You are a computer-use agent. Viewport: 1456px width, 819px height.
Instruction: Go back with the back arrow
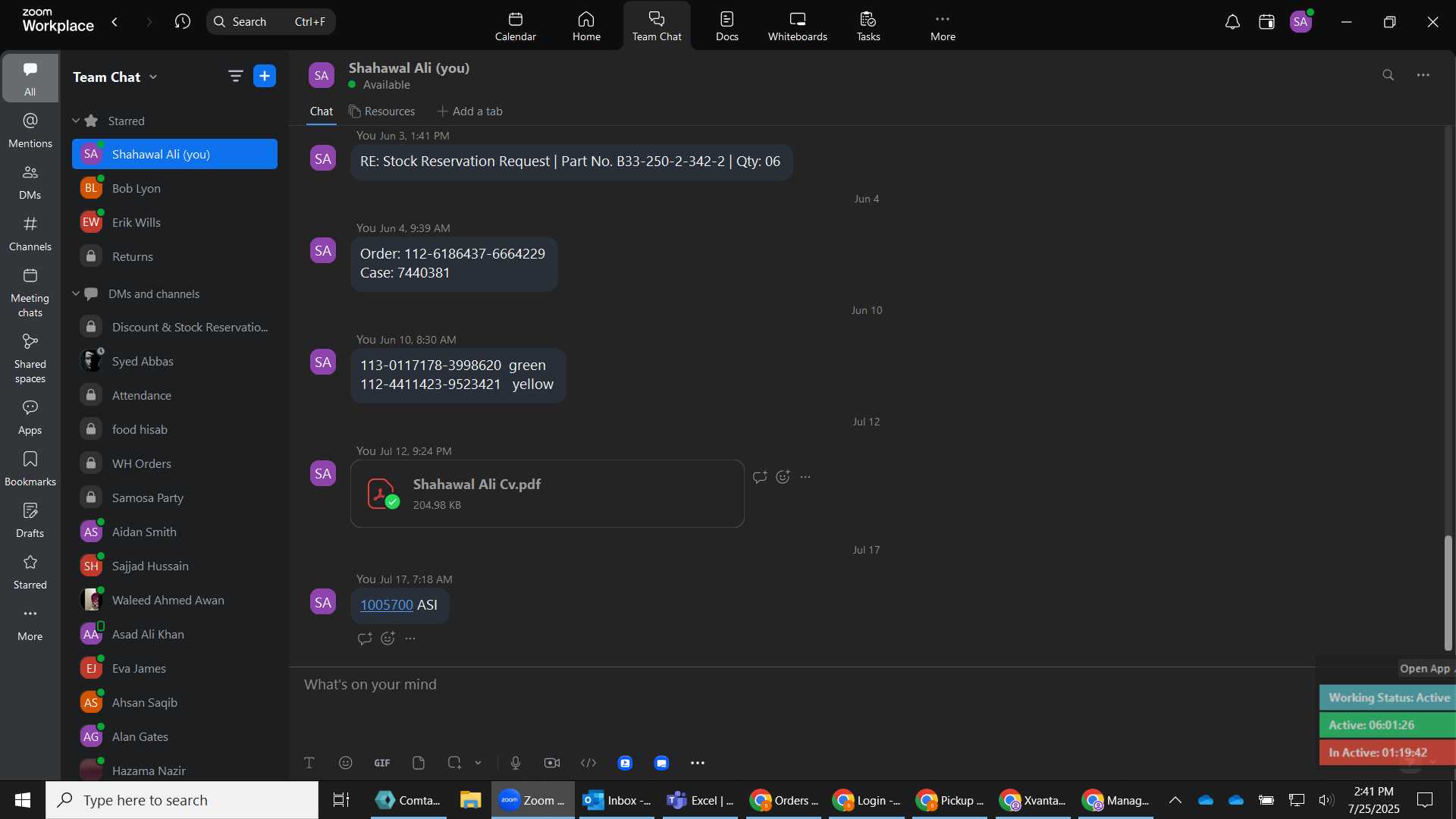click(x=115, y=21)
